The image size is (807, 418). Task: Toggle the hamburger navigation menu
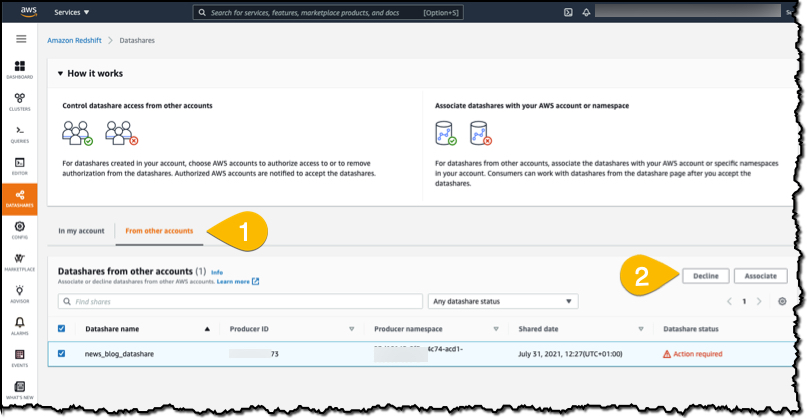tap(21, 39)
